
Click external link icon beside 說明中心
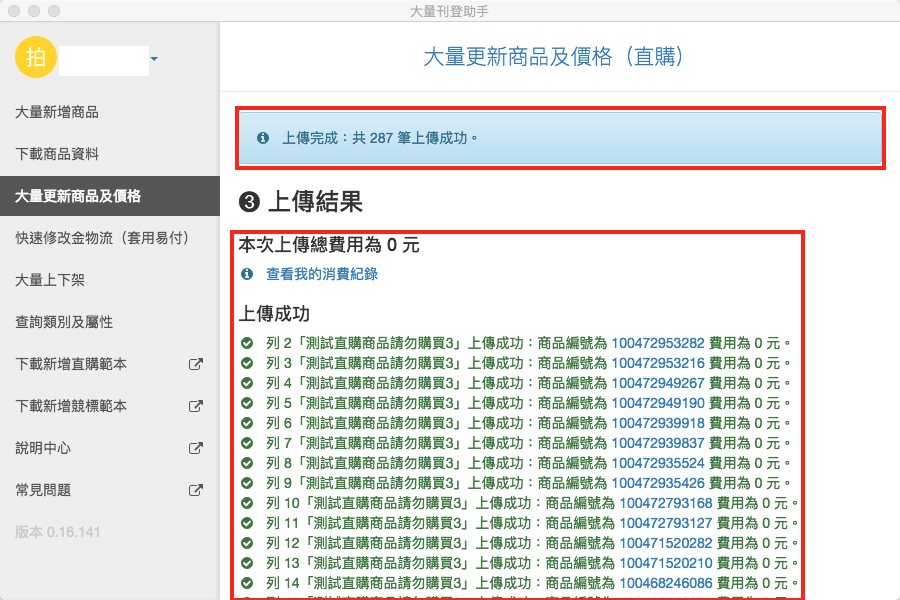pyautogui.click(x=196, y=448)
